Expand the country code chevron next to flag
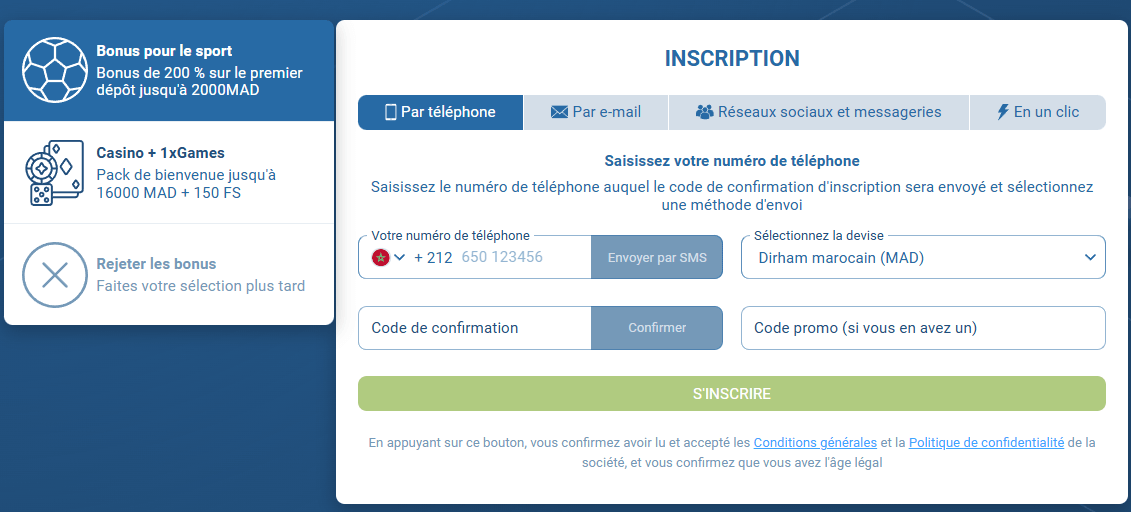 [x=400, y=258]
